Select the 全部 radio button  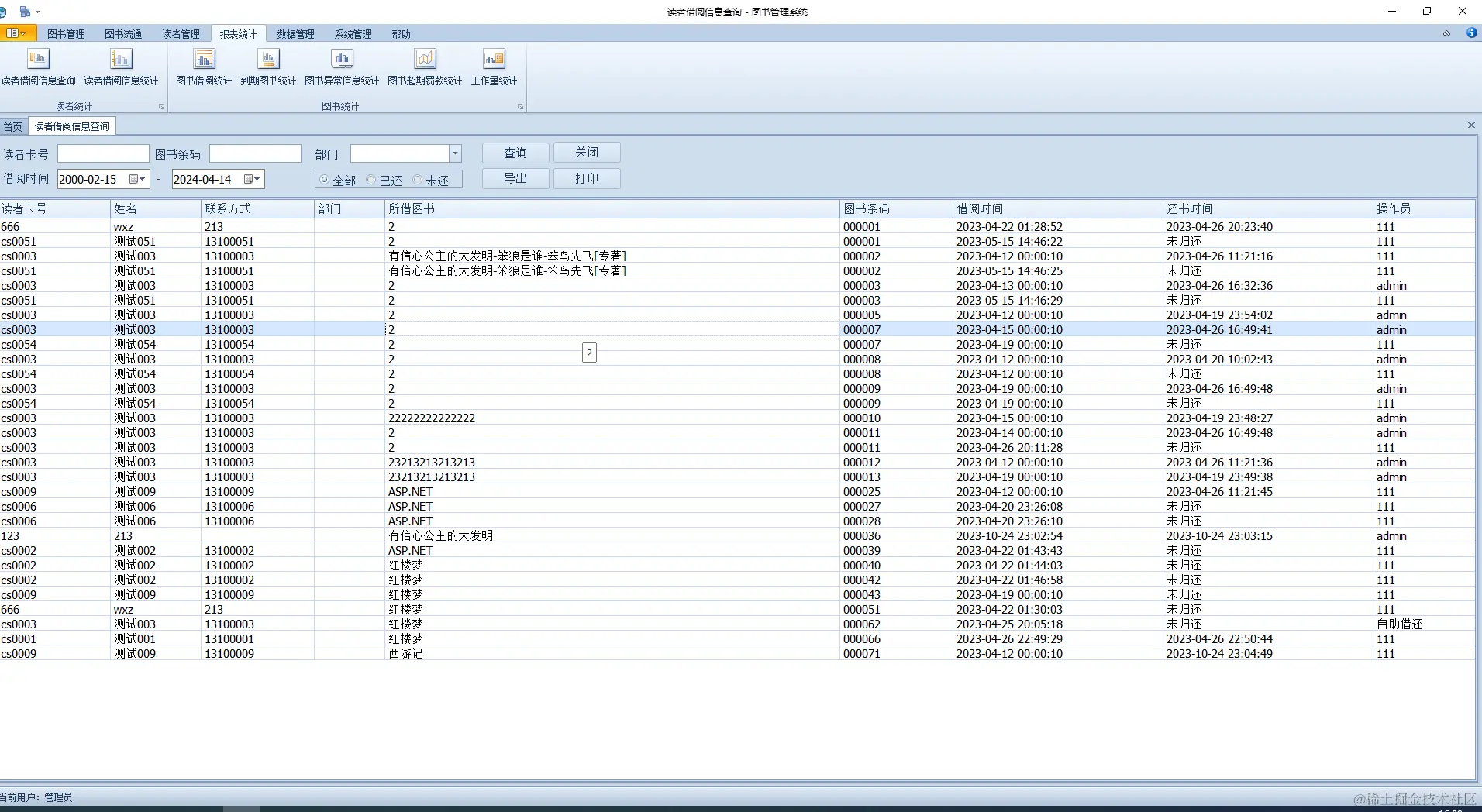pyautogui.click(x=325, y=180)
